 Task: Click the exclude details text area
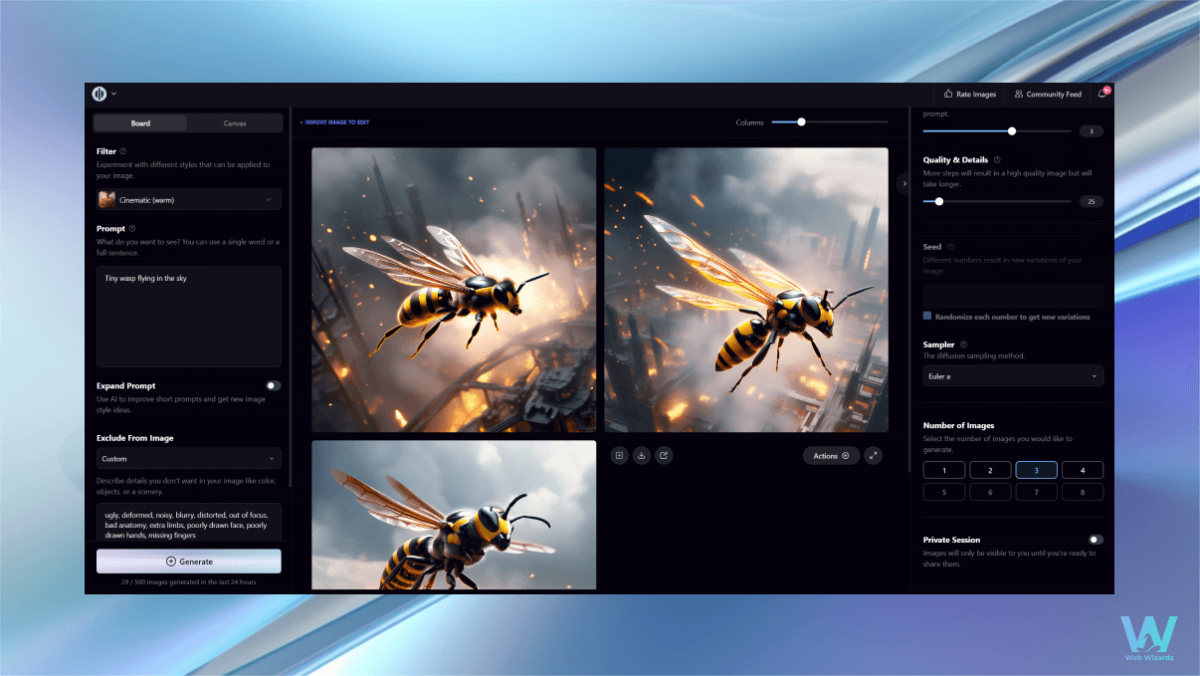click(189, 524)
